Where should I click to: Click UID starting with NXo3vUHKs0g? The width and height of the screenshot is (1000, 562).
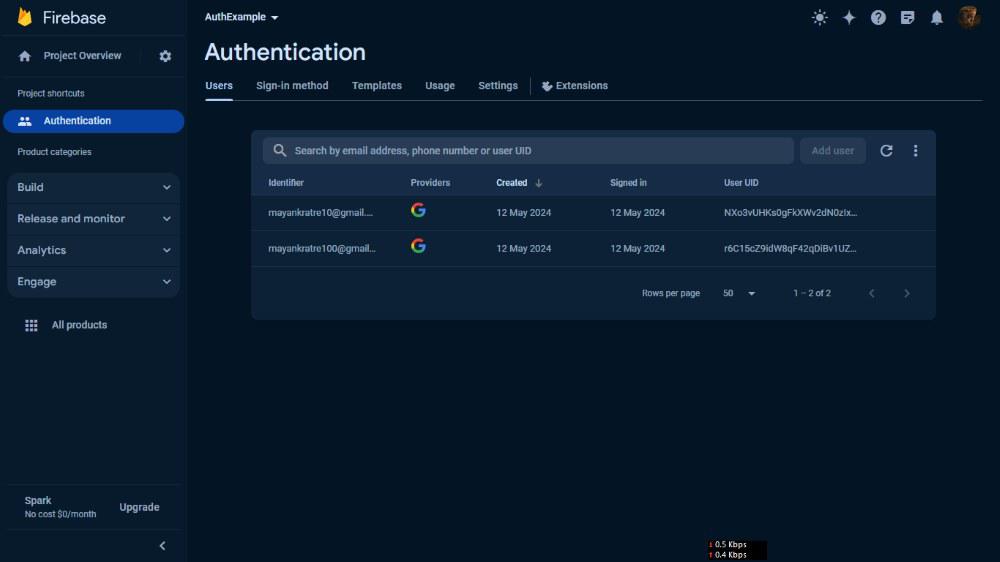[x=790, y=213]
